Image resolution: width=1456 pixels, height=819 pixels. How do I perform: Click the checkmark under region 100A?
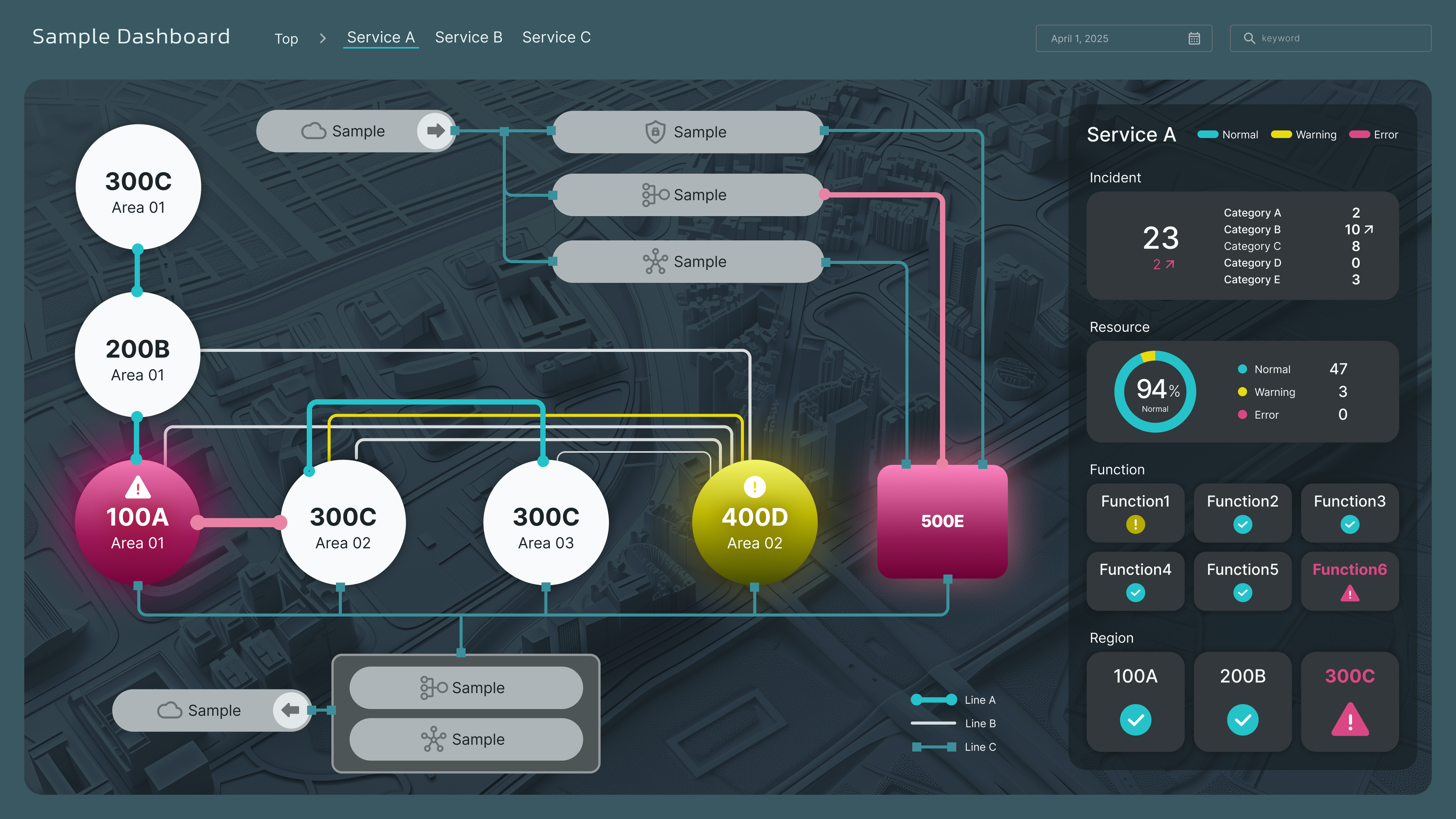[x=1135, y=720]
